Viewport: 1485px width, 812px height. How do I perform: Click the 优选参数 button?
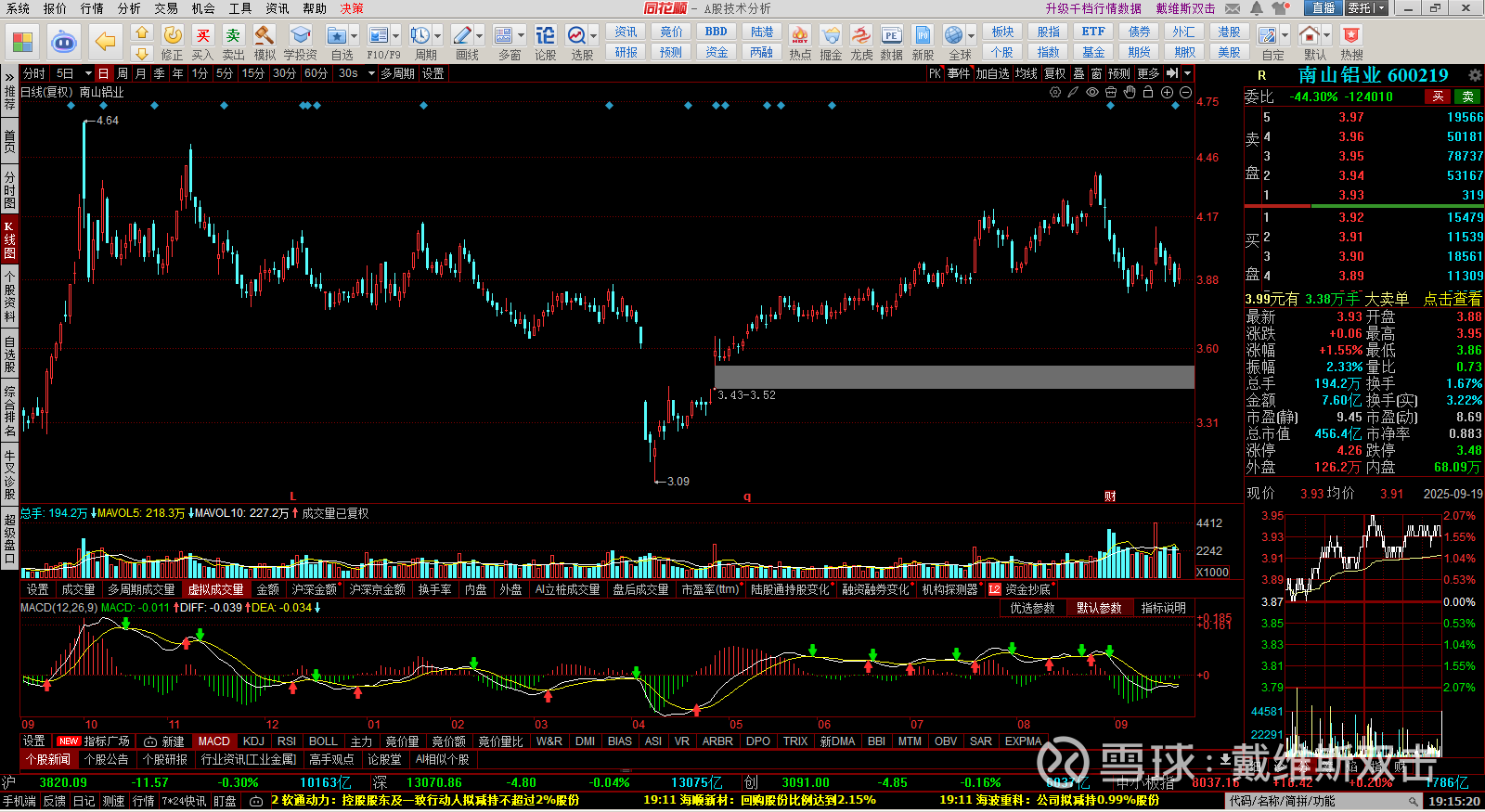pyautogui.click(x=1032, y=608)
